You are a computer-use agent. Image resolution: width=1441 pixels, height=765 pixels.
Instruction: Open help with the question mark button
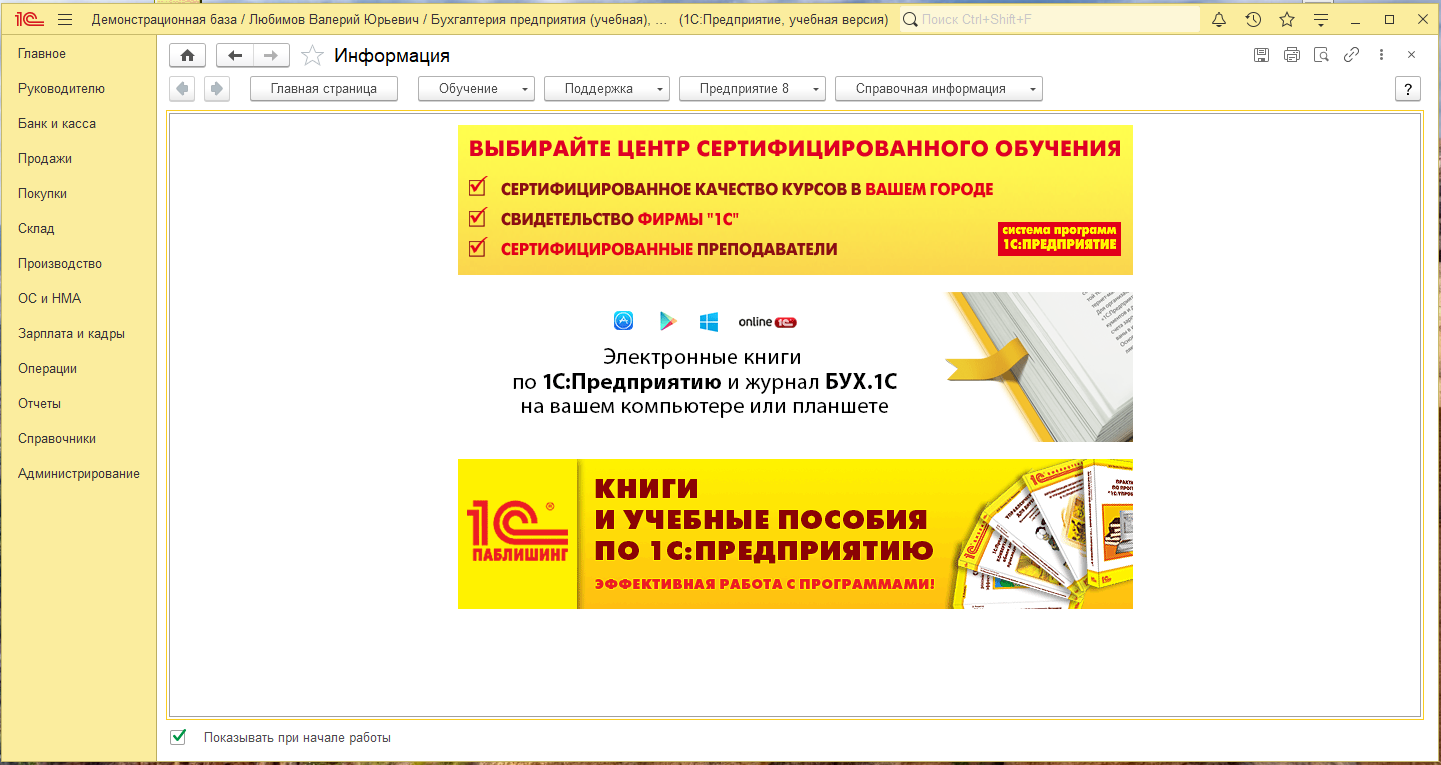pyautogui.click(x=1408, y=89)
